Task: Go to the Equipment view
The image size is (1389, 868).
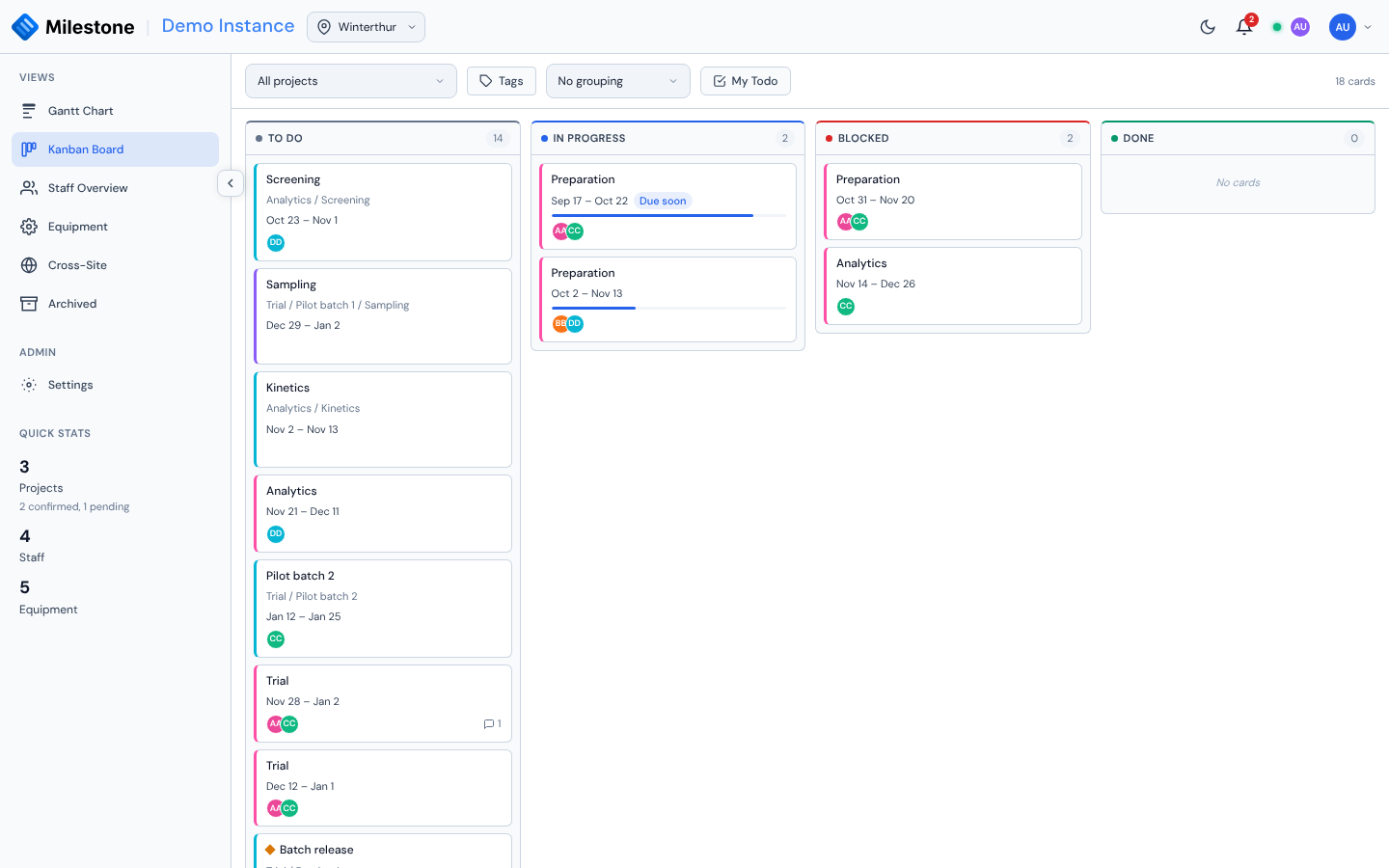Action: tap(115, 227)
